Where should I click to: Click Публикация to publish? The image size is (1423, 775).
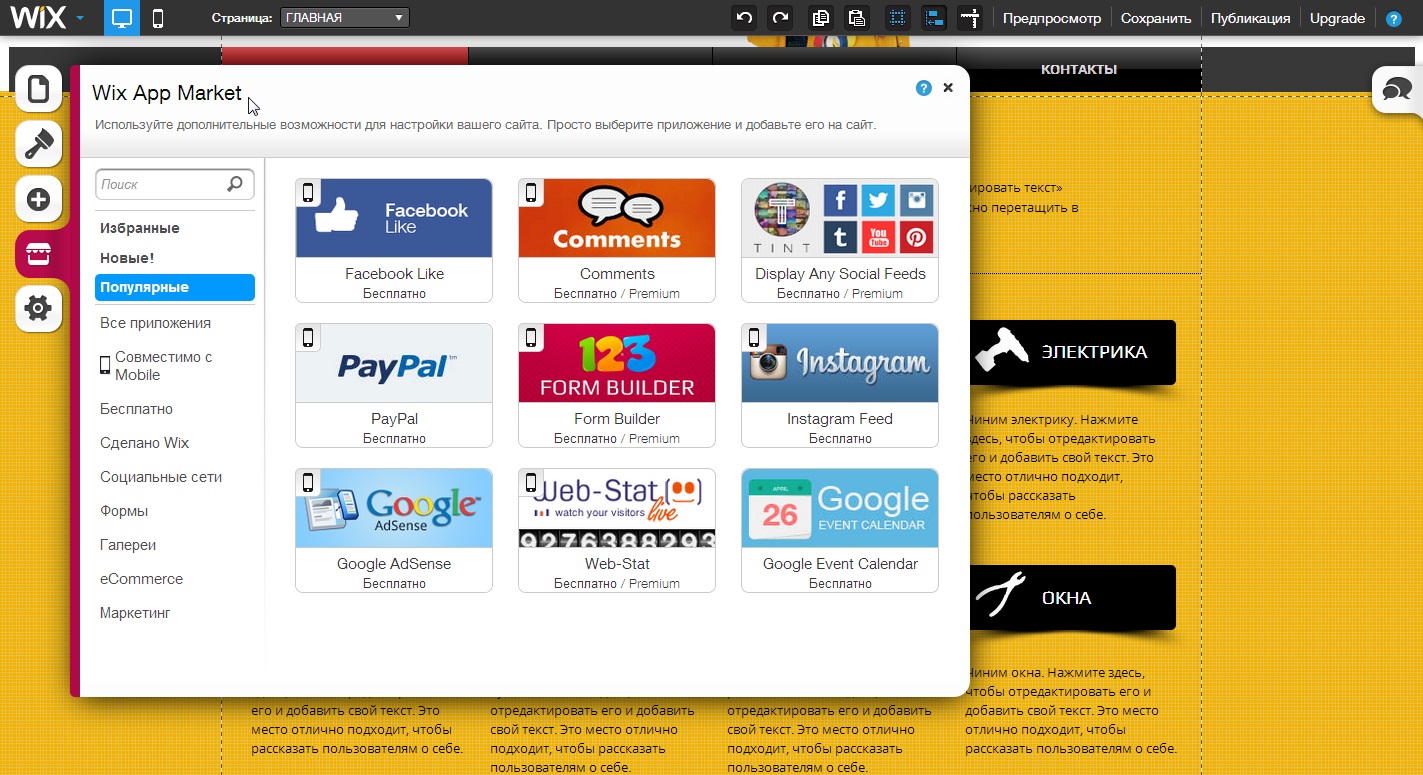pyautogui.click(x=1250, y=18)
